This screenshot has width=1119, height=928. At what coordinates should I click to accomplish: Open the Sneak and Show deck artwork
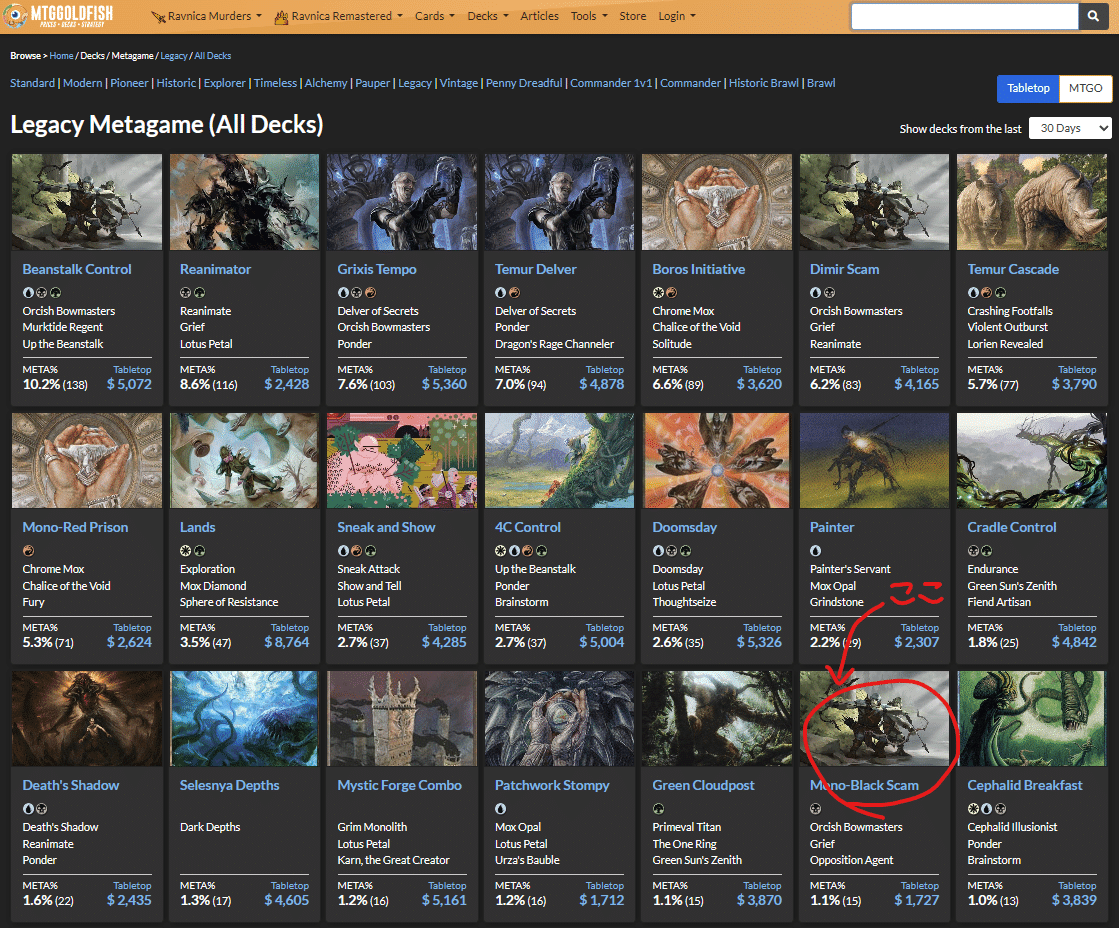click(402, 460)
